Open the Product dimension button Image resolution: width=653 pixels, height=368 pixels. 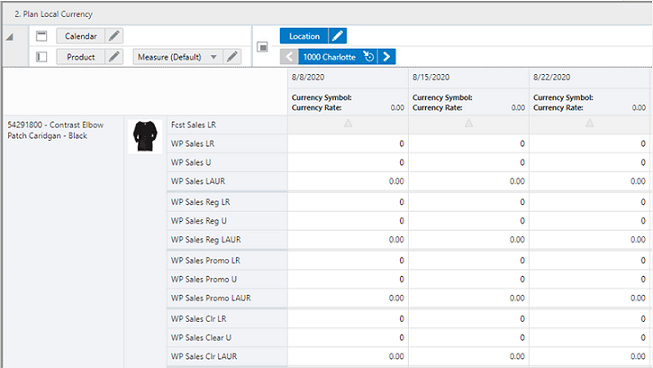[80, 57]
